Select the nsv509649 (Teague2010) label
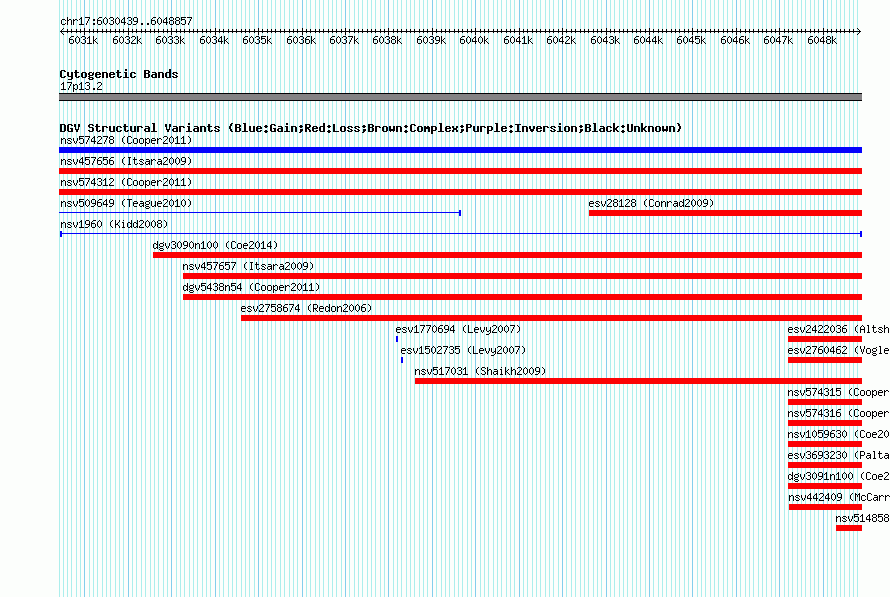Image resolution: width=890 pixels, height=597 pixels. [126, 203]
